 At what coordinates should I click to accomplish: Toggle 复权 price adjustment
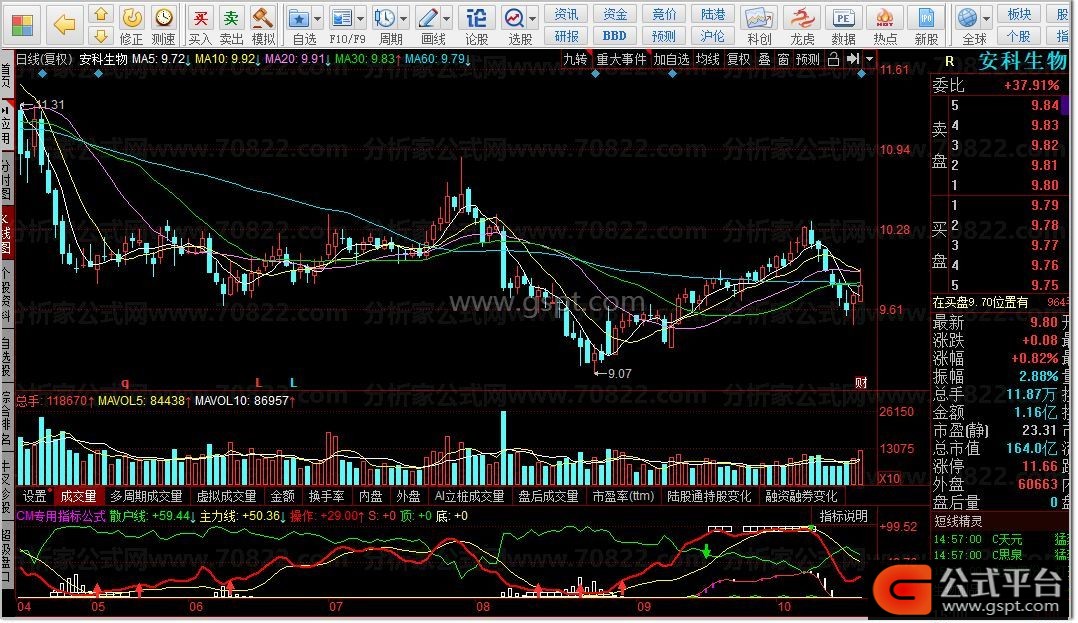coord(739,60)
